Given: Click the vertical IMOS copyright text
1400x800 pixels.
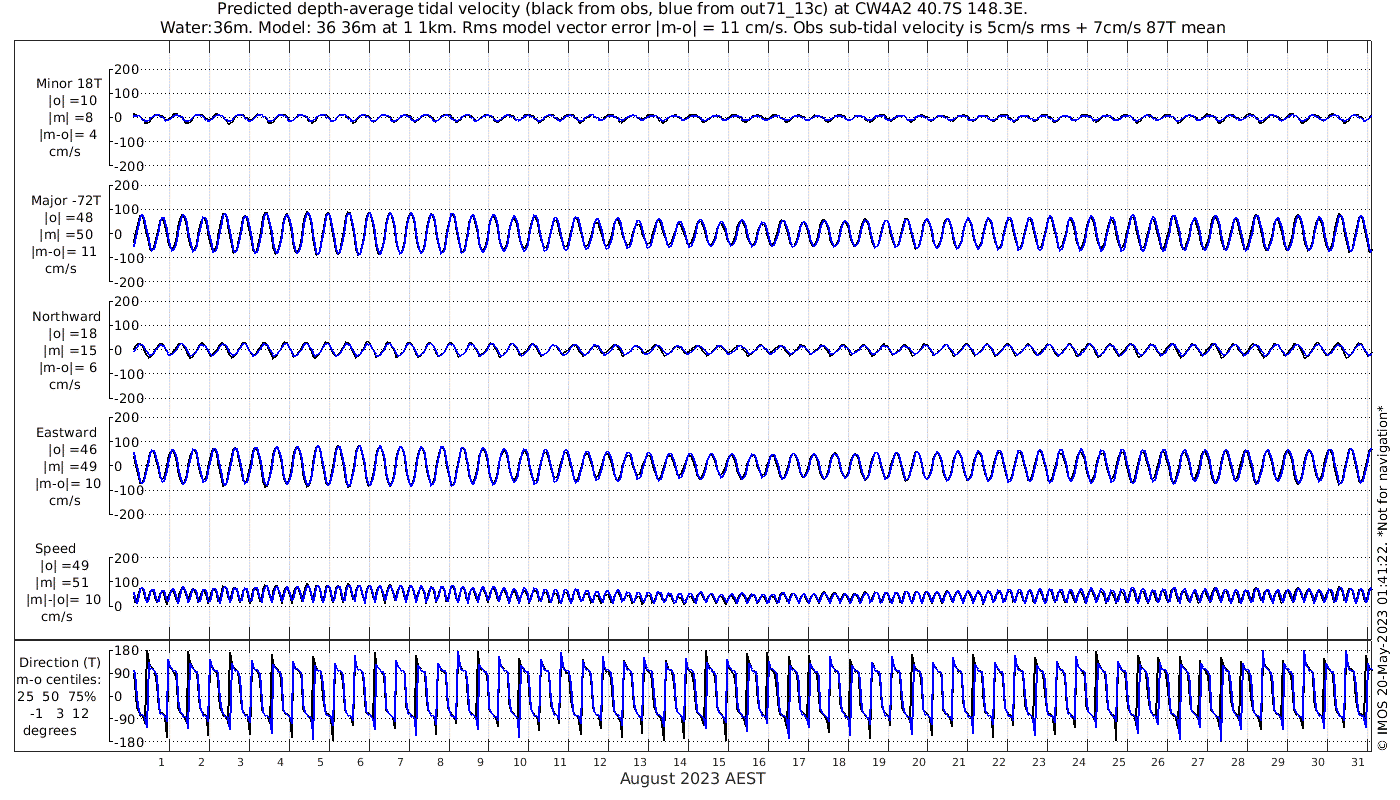Looking at the screenshot, I should click(x=1382, y=578).
